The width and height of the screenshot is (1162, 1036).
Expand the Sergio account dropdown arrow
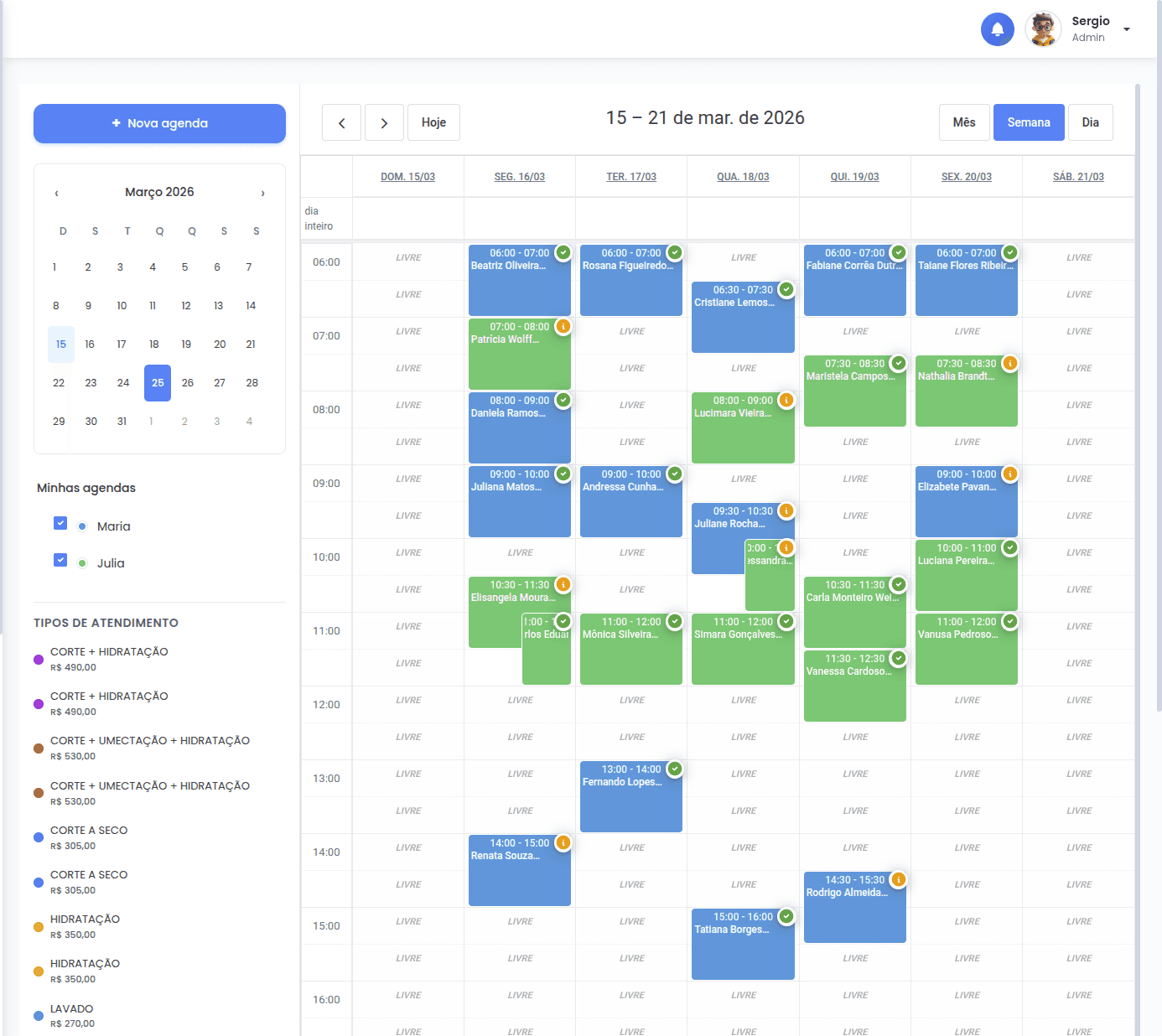click(x=1127, y=29)
